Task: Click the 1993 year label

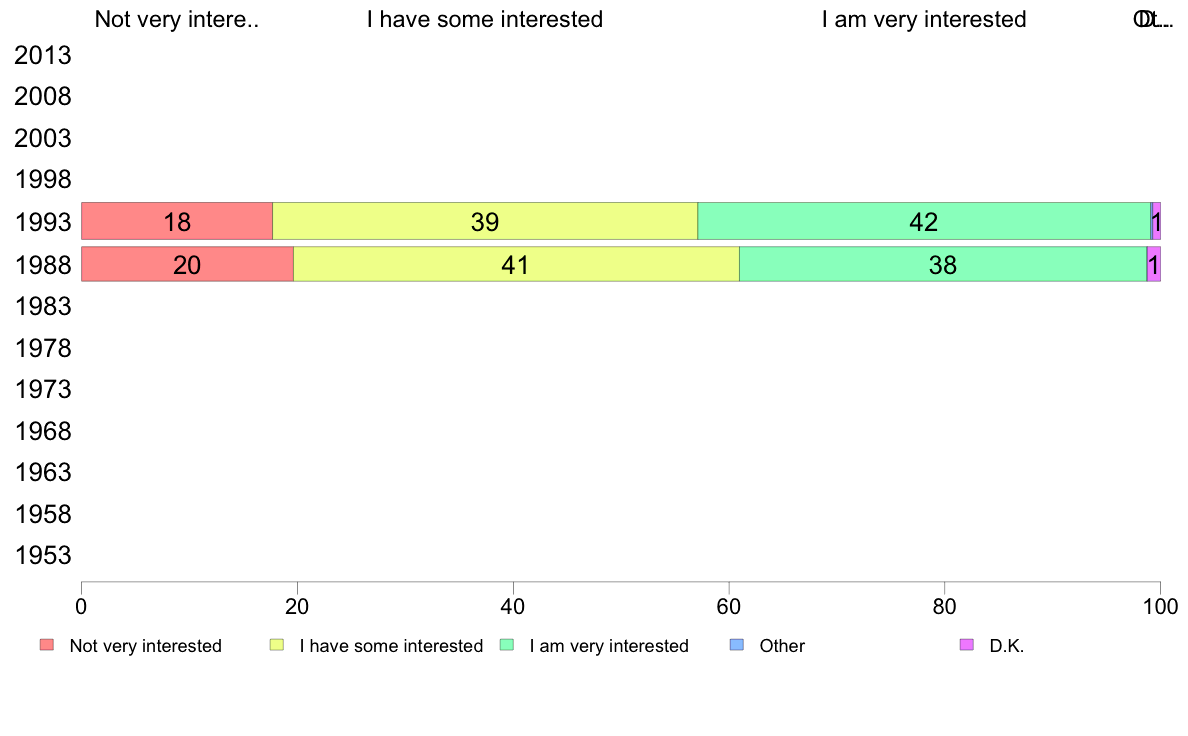Action: pyautogui.click(x=42, y=222)
